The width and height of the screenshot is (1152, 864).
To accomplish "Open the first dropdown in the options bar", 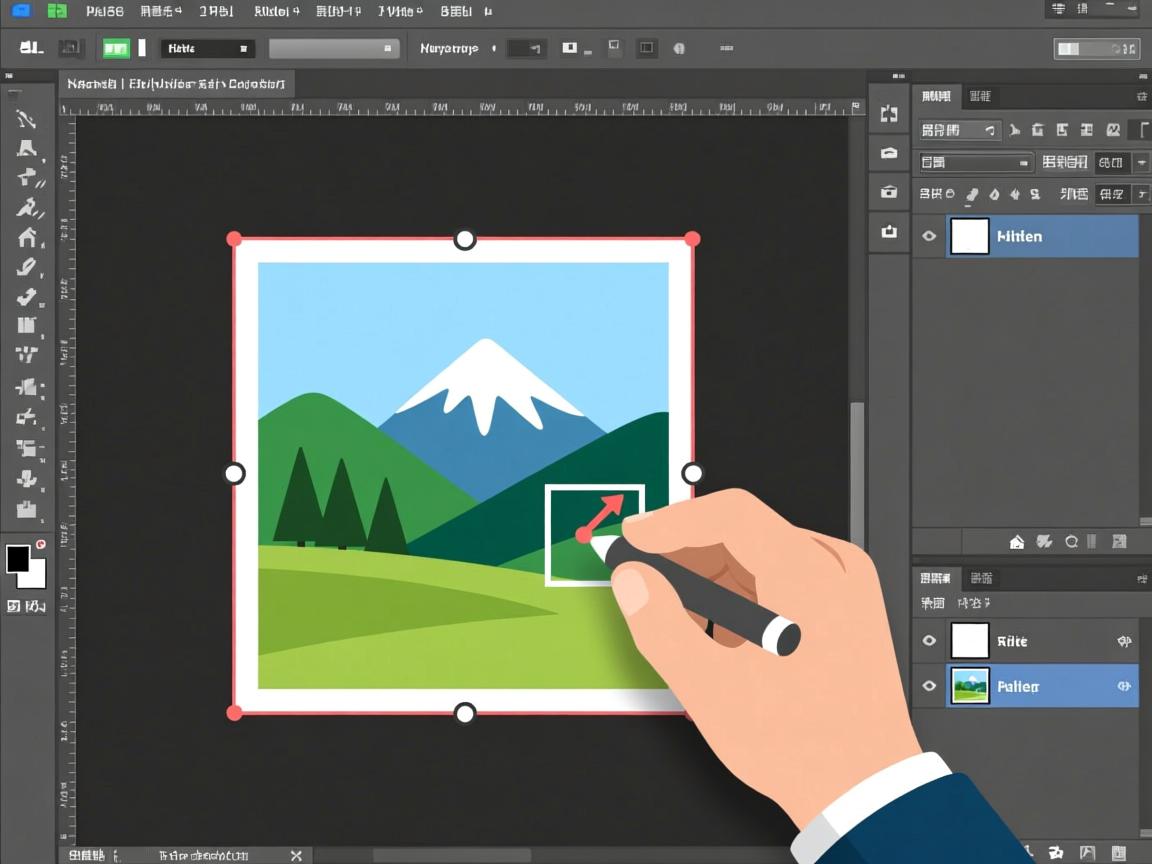I will [207, 48].
